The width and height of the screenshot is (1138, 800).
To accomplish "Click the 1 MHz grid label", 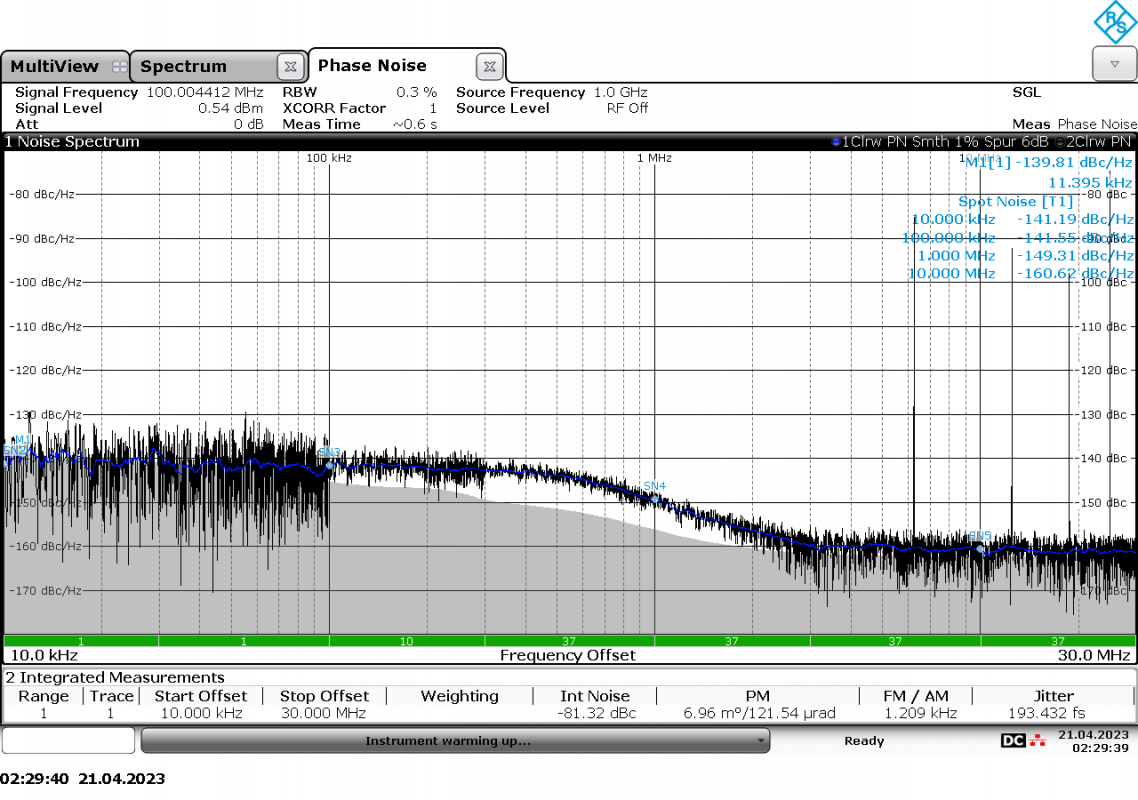I will click(655, 158).
